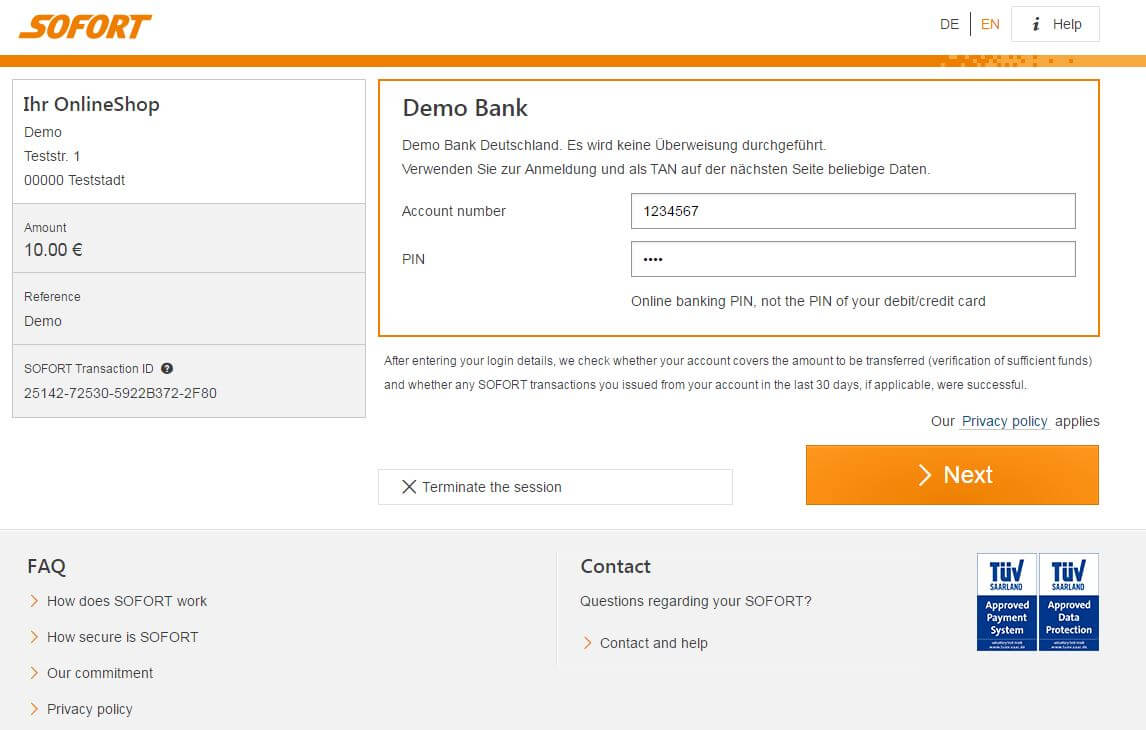Click the SOFORT logo
Viewport: 1146px width, 730px height.
coord(85,26)
